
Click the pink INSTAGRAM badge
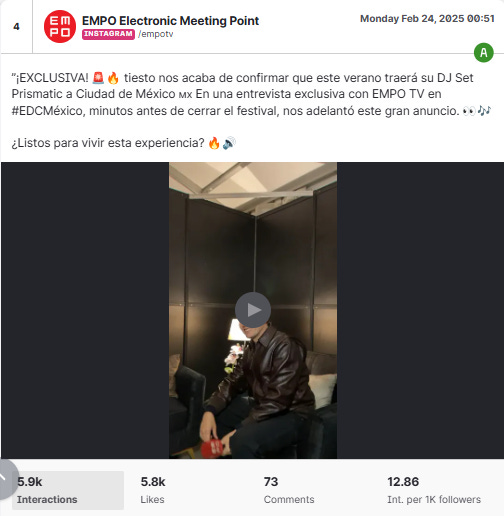pos(108,34)
